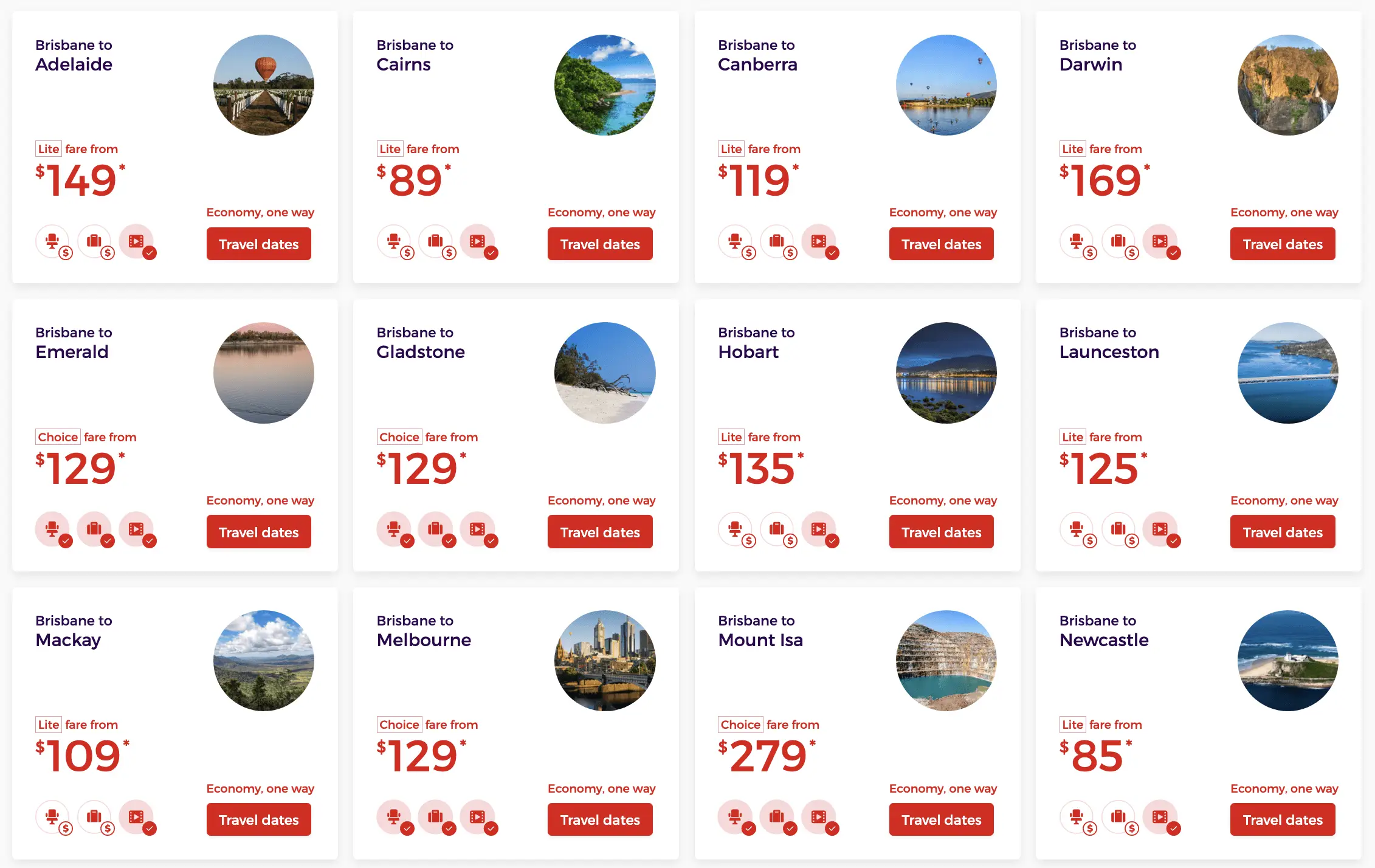
Task: Click the entertainment icon on Newcastle card
Action: 1160,817
